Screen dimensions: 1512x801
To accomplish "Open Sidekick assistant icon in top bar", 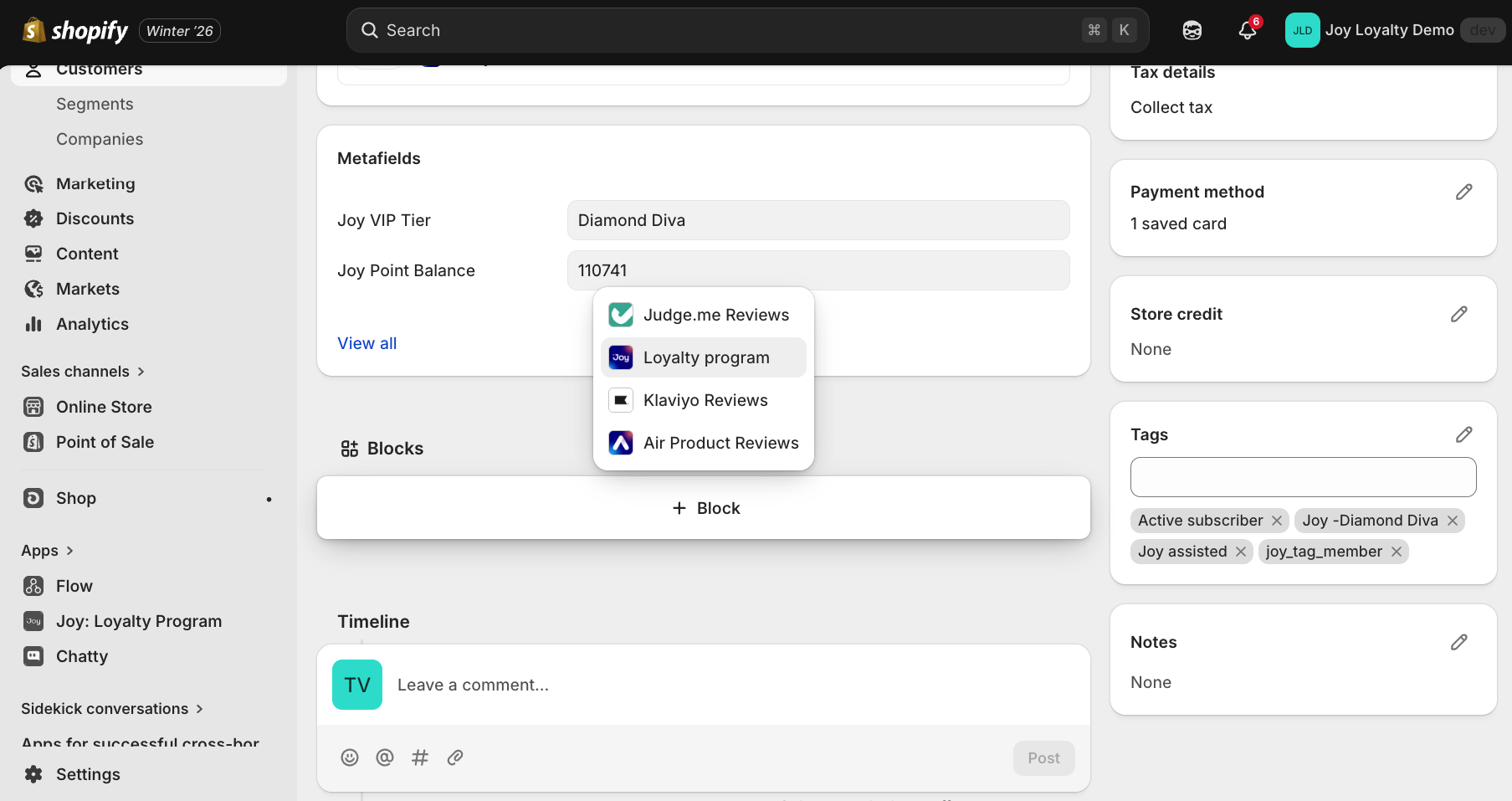I will (x=1192, y=31).
